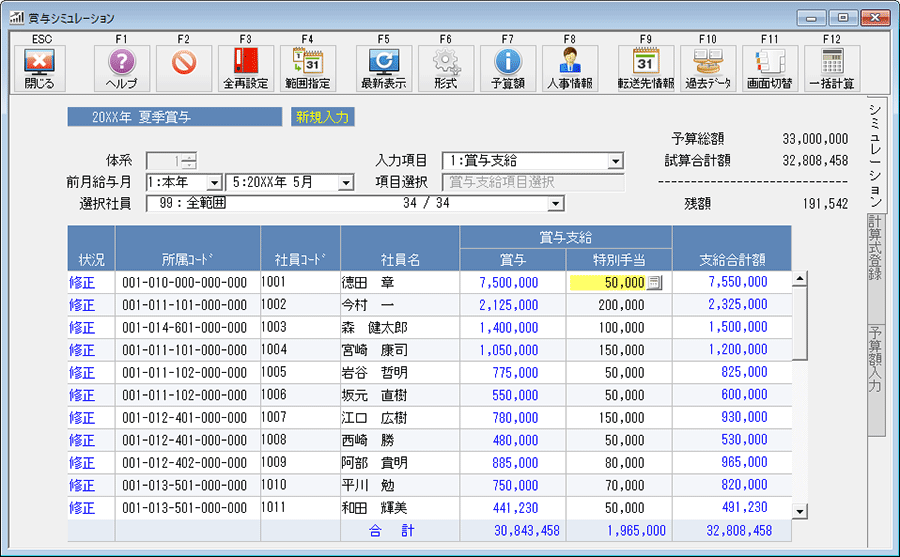Expand the 選択社員 99:全範囲 dropdown
Image resolution: width=900 pixels, height=557 pixels.
click(x=555, y=203)
